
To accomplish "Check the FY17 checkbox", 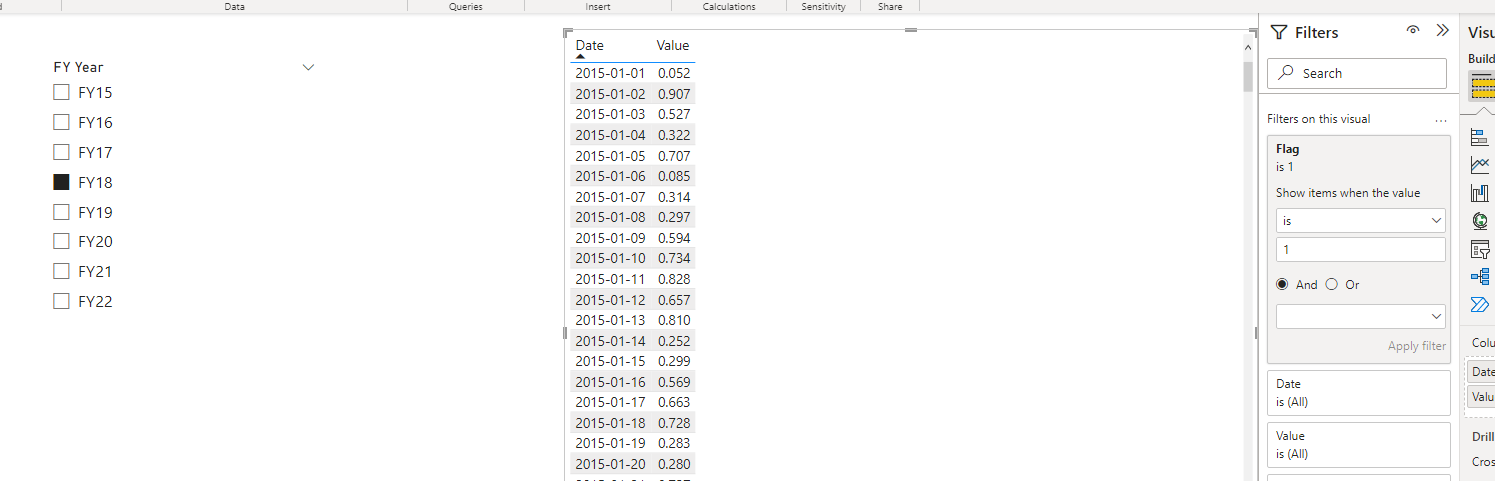I will coord(61,152).
